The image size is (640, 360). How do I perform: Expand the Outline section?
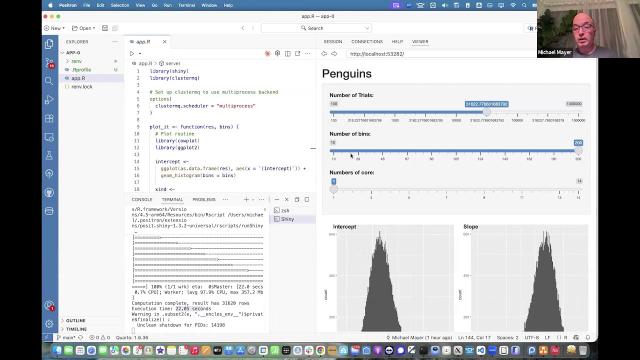(x=76, y=320)
